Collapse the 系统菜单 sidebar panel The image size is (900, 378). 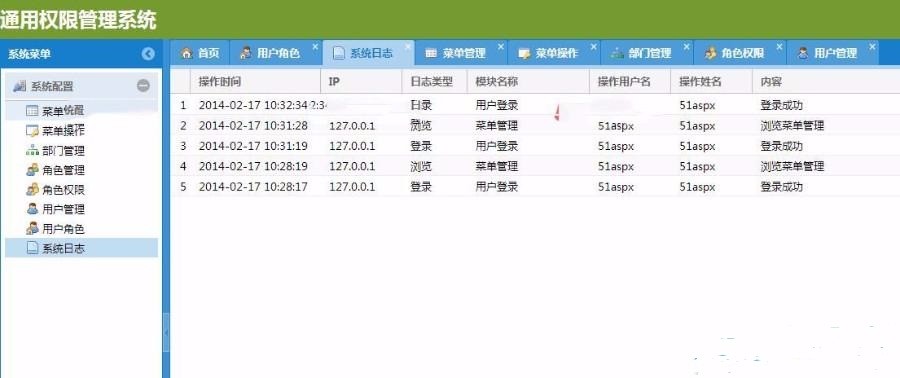148,54
